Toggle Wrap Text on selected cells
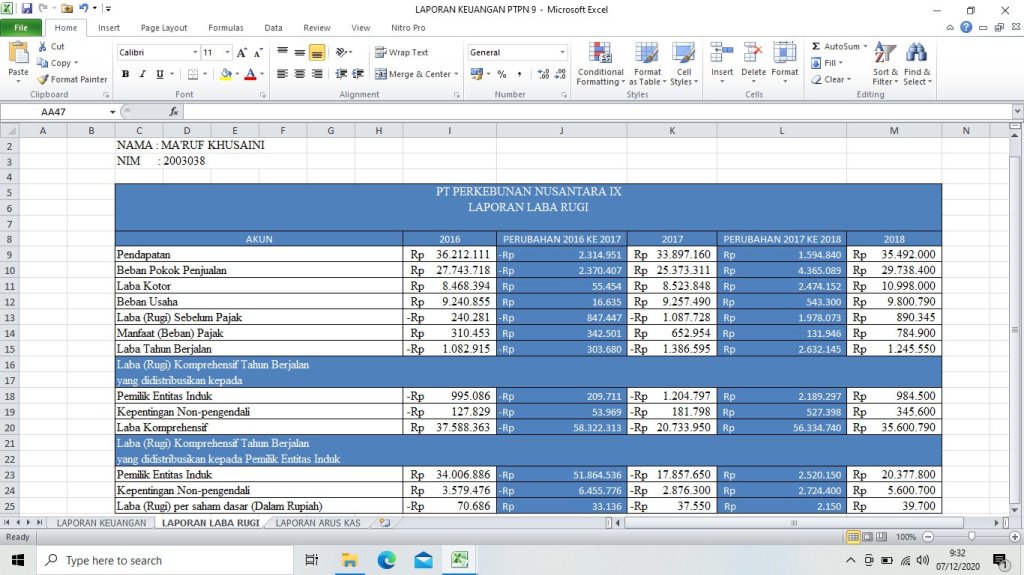Screen dimensions: 1024x575 [401, 52]
